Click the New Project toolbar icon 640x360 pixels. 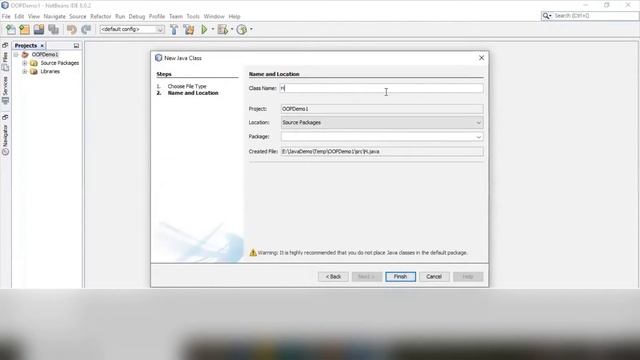24,29
